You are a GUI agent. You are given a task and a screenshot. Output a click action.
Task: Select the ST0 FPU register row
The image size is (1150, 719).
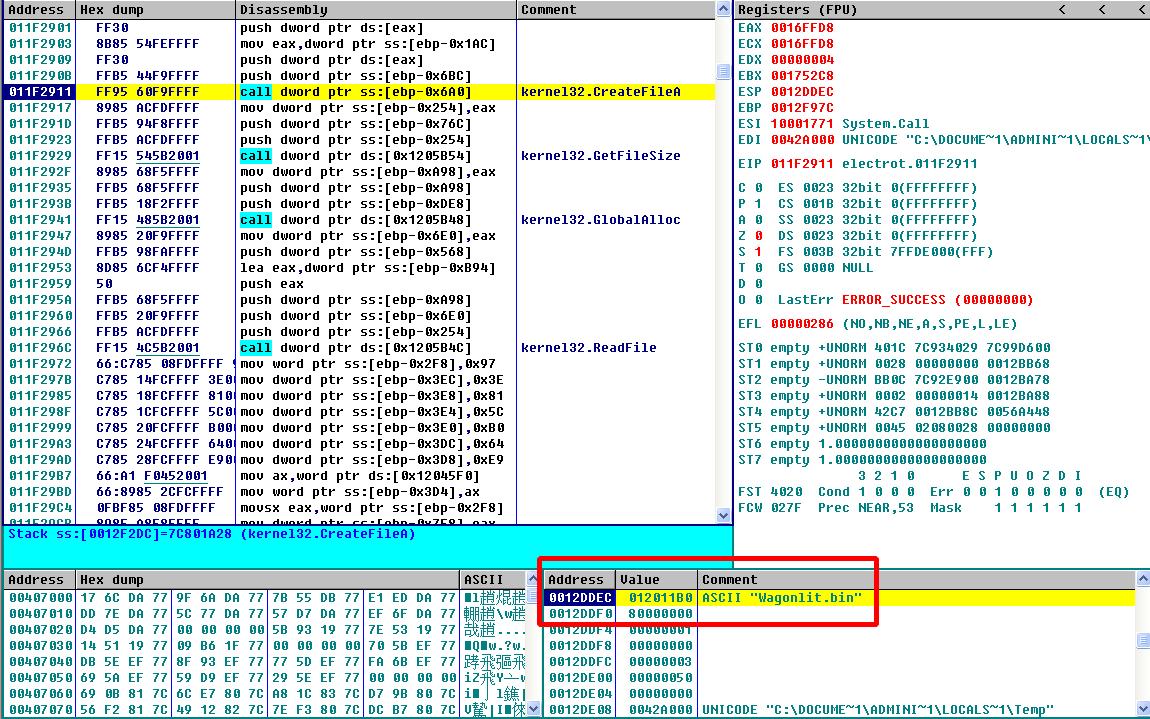click(894, 348)
